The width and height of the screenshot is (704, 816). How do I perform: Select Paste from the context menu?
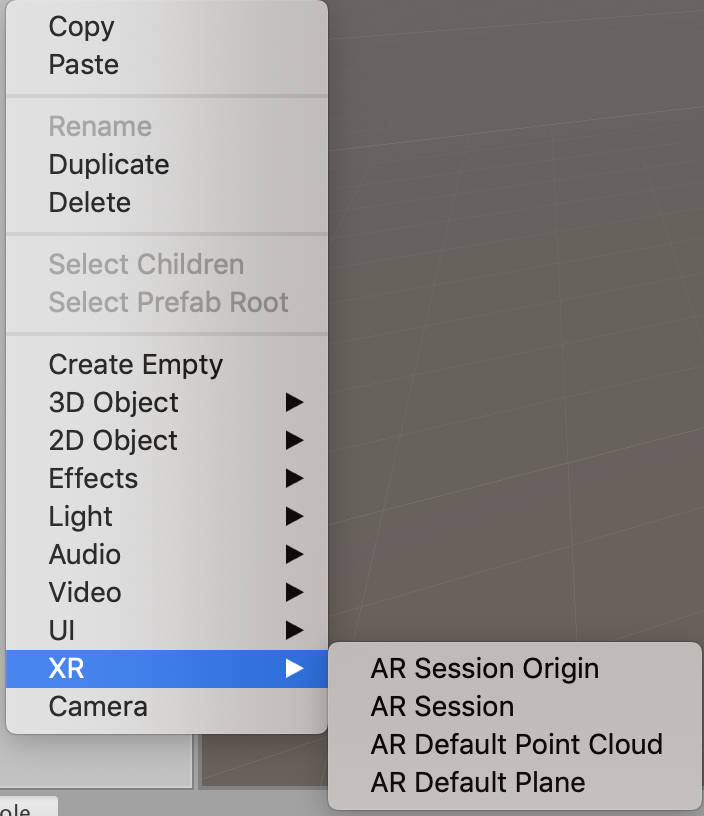coord(84,65)
